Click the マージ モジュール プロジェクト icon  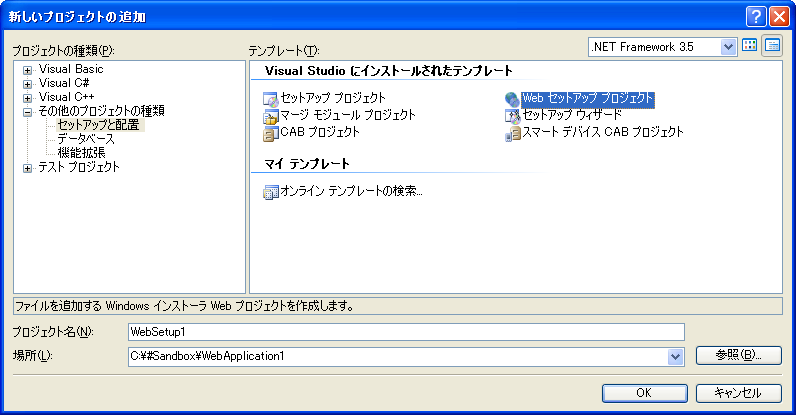tap(270, 117)
